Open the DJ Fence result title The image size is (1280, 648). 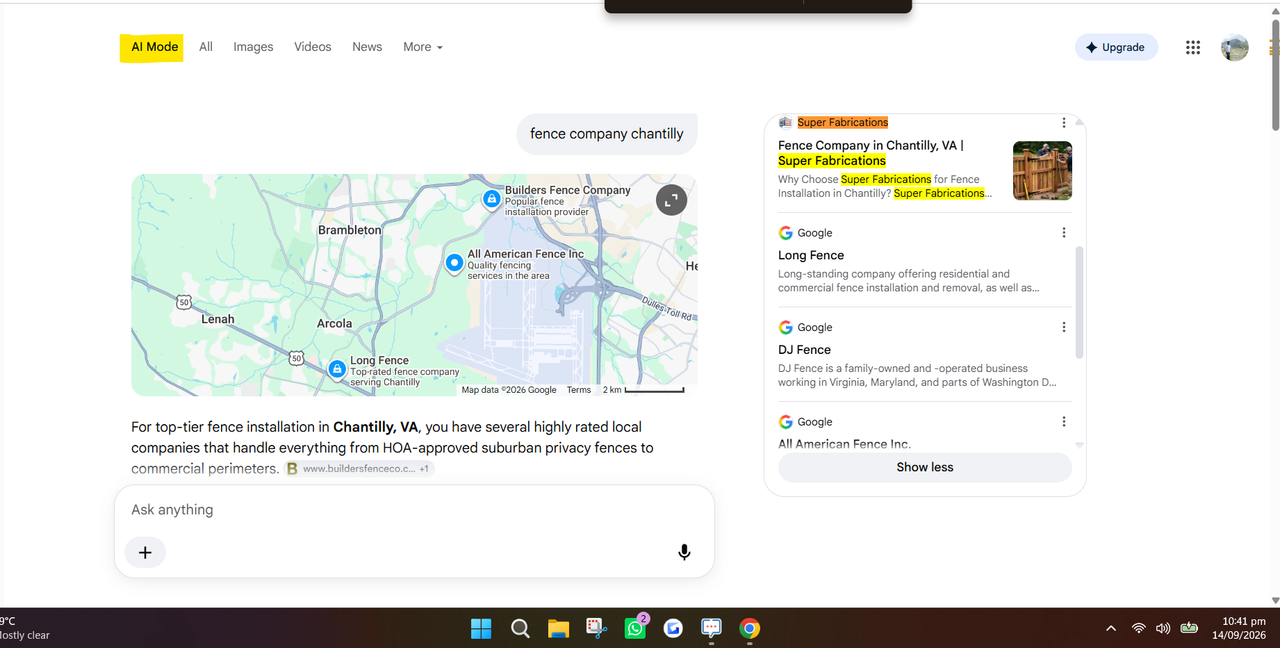coord(805,350)
